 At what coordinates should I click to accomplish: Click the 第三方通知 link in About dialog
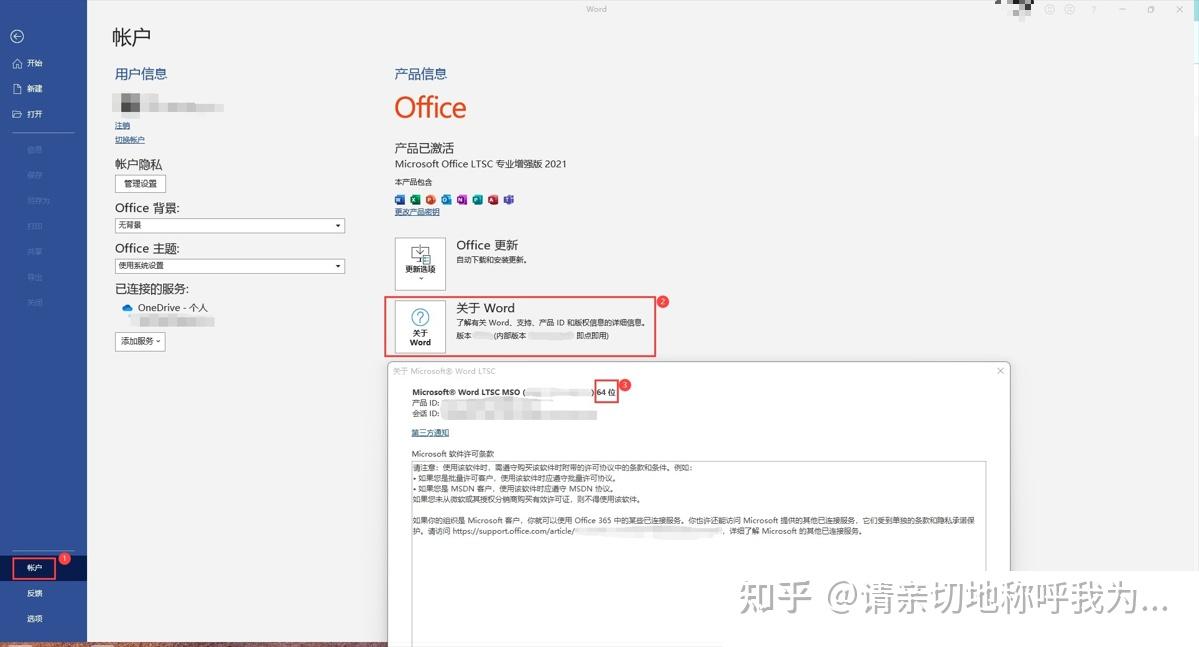pos(431,433)
